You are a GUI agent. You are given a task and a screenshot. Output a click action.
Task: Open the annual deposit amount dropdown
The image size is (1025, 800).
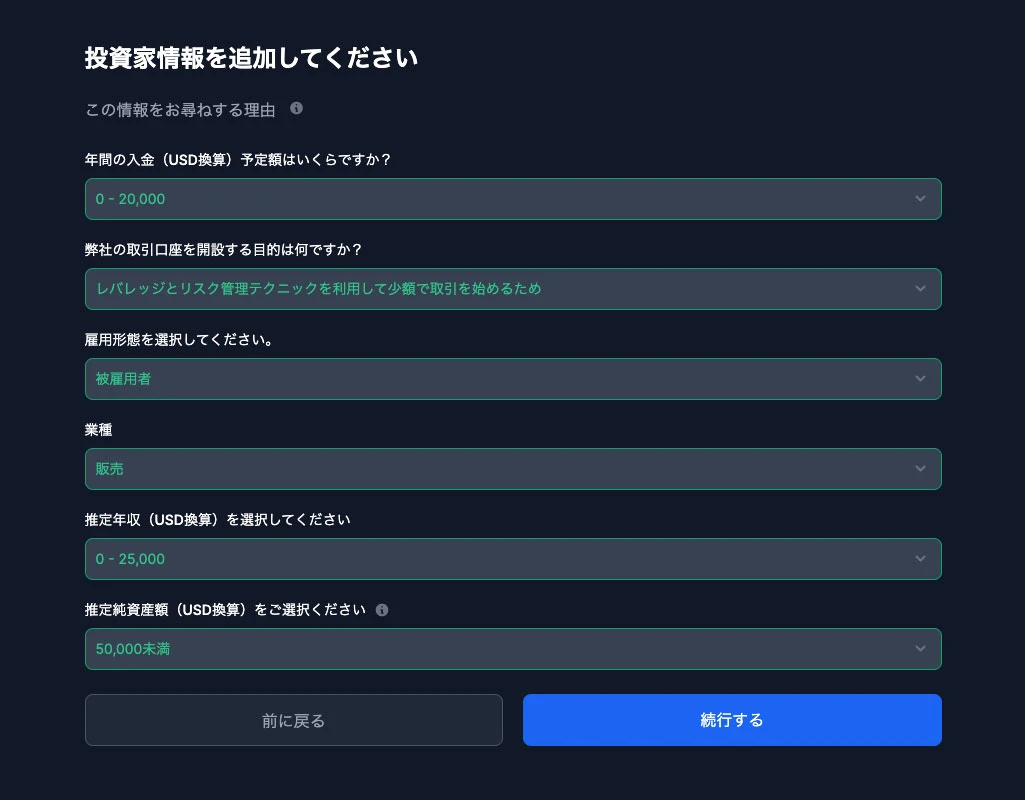coord(513,198)
